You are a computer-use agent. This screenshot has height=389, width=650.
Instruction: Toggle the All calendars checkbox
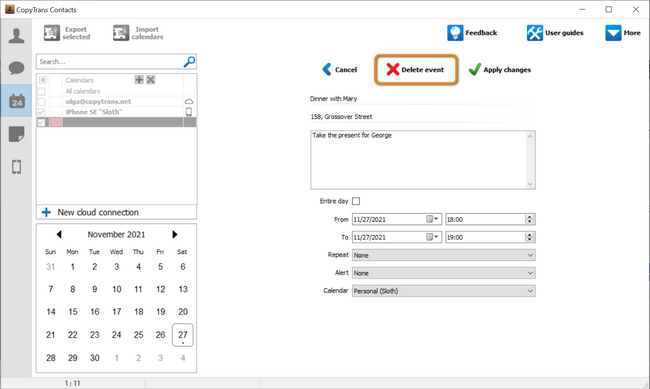point(41,91)
